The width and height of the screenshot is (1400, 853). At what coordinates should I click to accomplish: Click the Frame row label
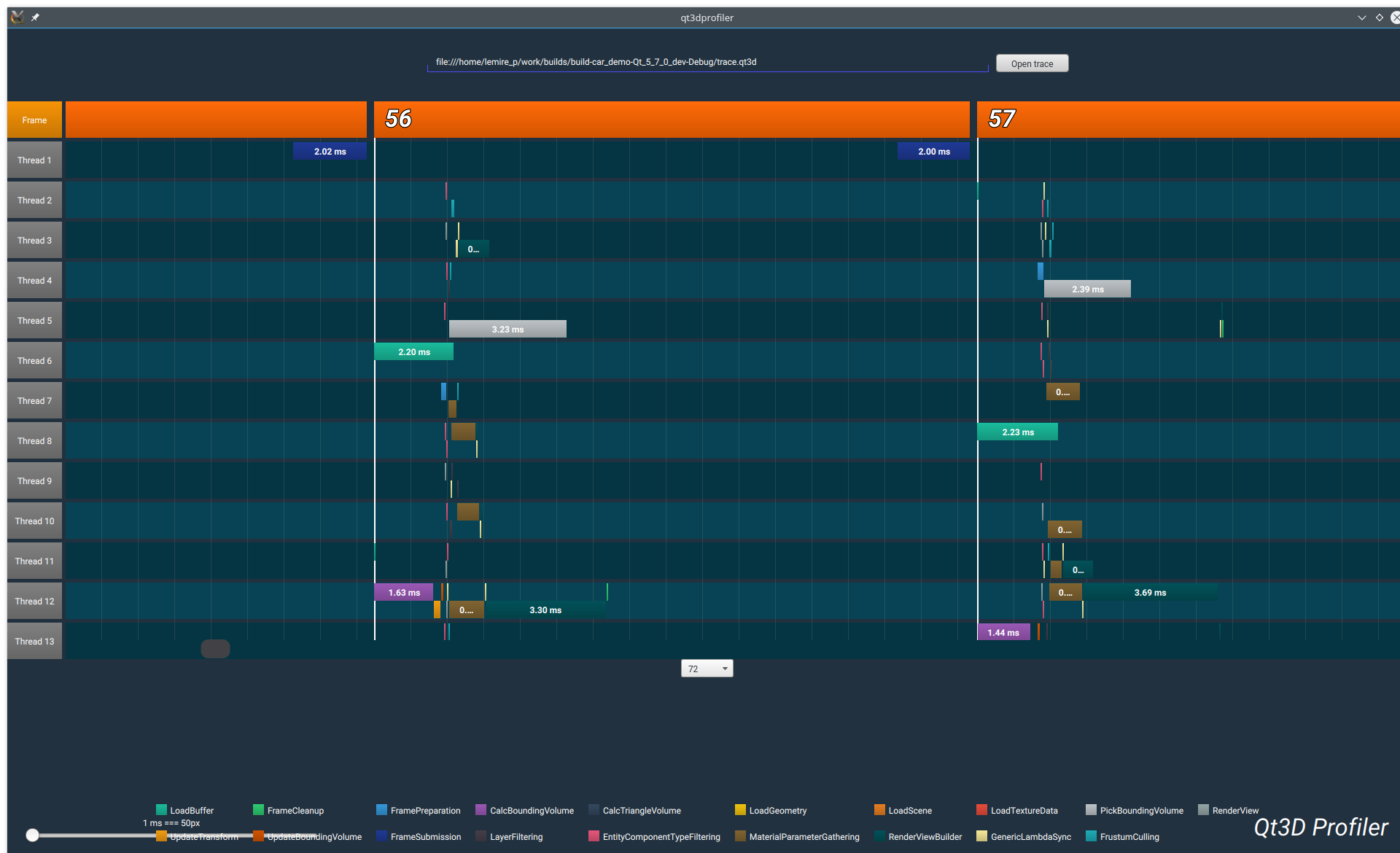34,120
